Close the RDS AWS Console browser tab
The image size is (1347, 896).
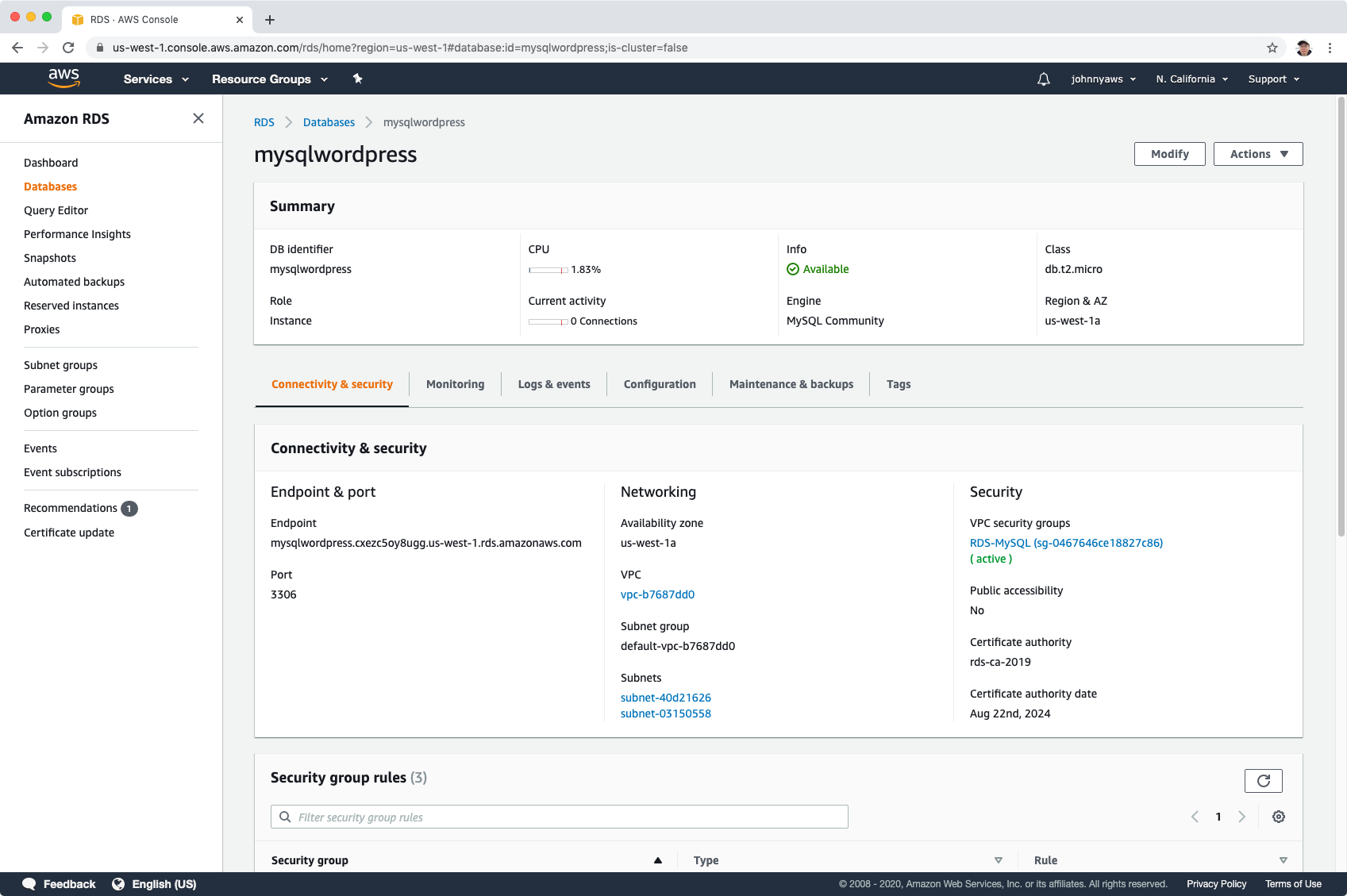coord(240,20)
